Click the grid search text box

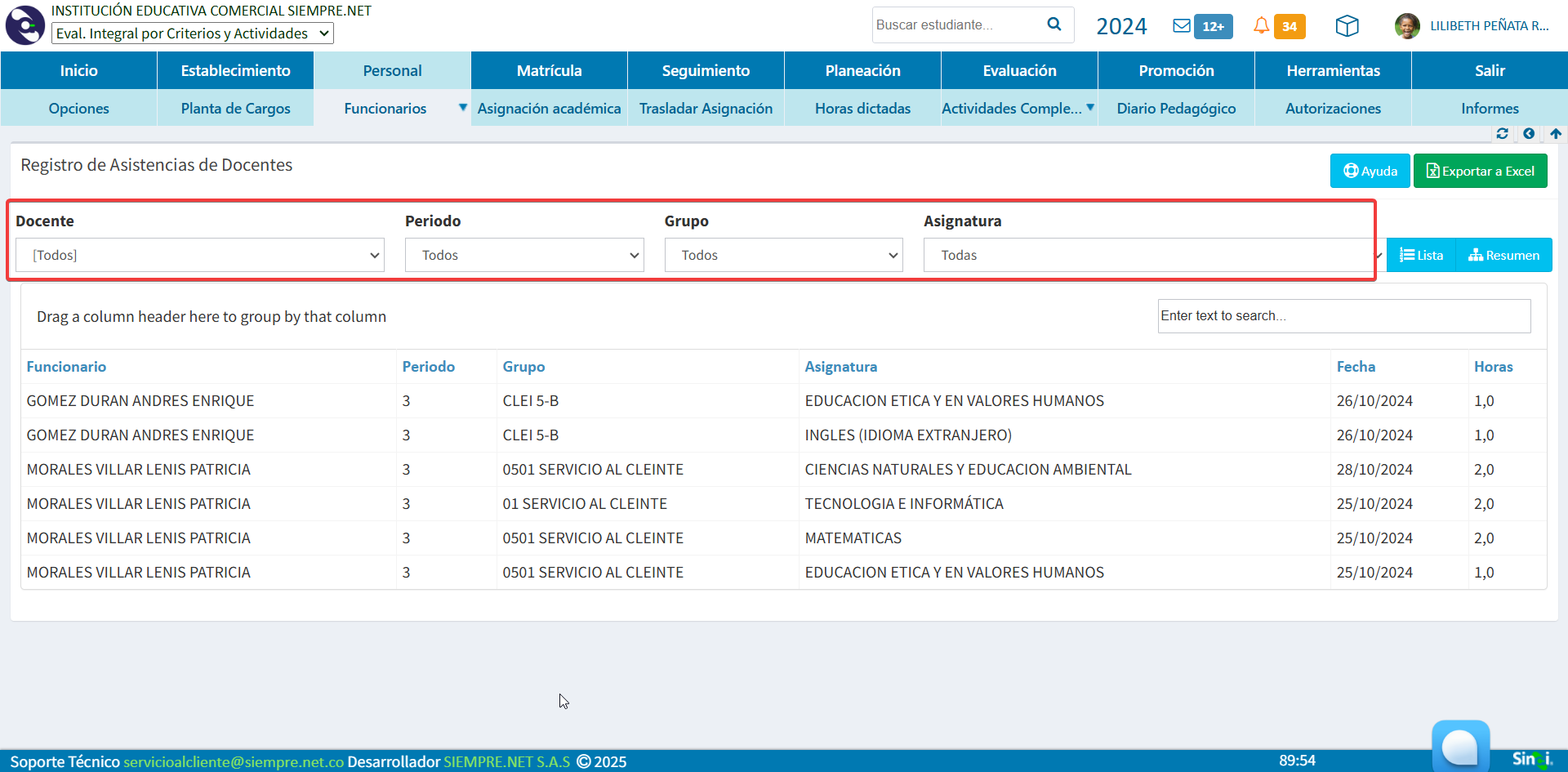1343,315
